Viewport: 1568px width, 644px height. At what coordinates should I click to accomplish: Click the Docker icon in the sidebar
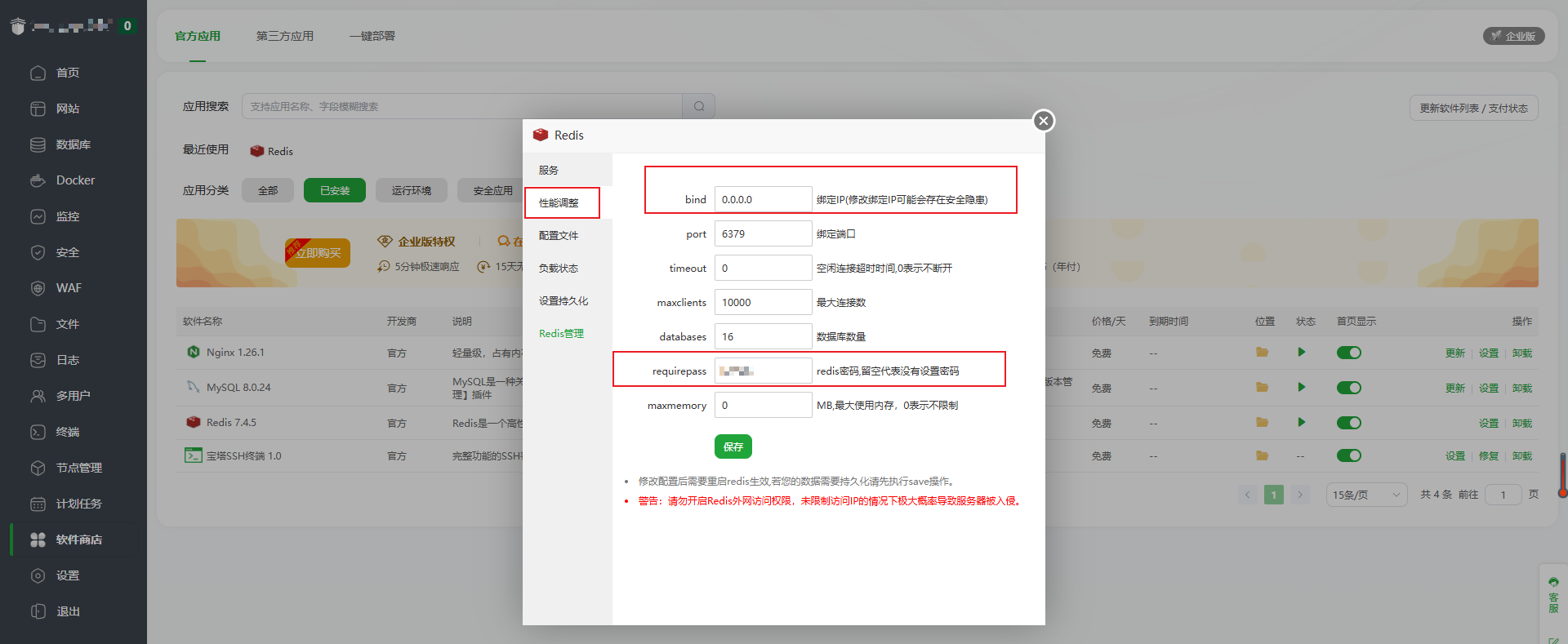[x=38, y=180]
